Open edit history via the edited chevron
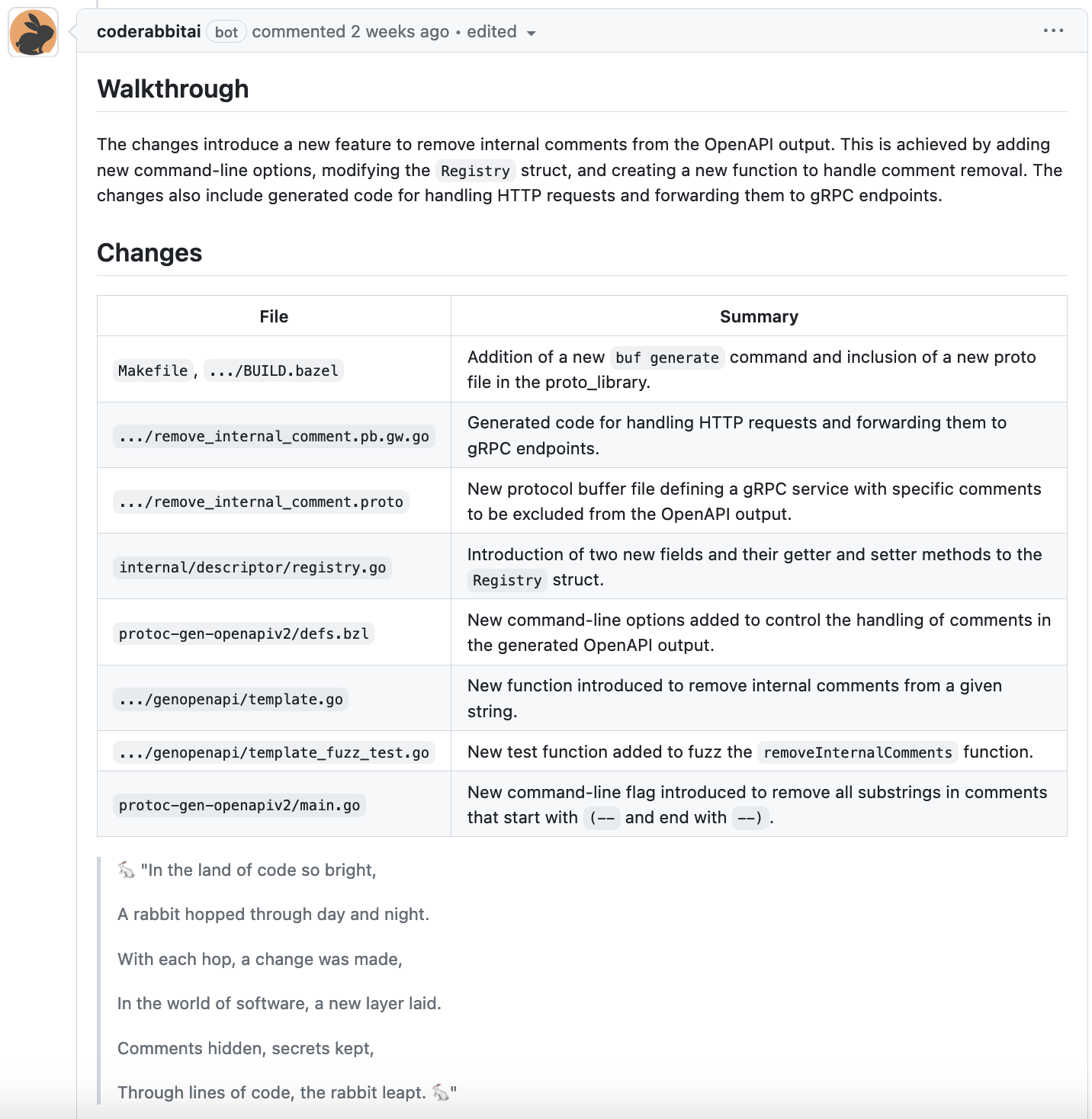The width and height of the screenshot is (1092, 1119). pos(532,33)
